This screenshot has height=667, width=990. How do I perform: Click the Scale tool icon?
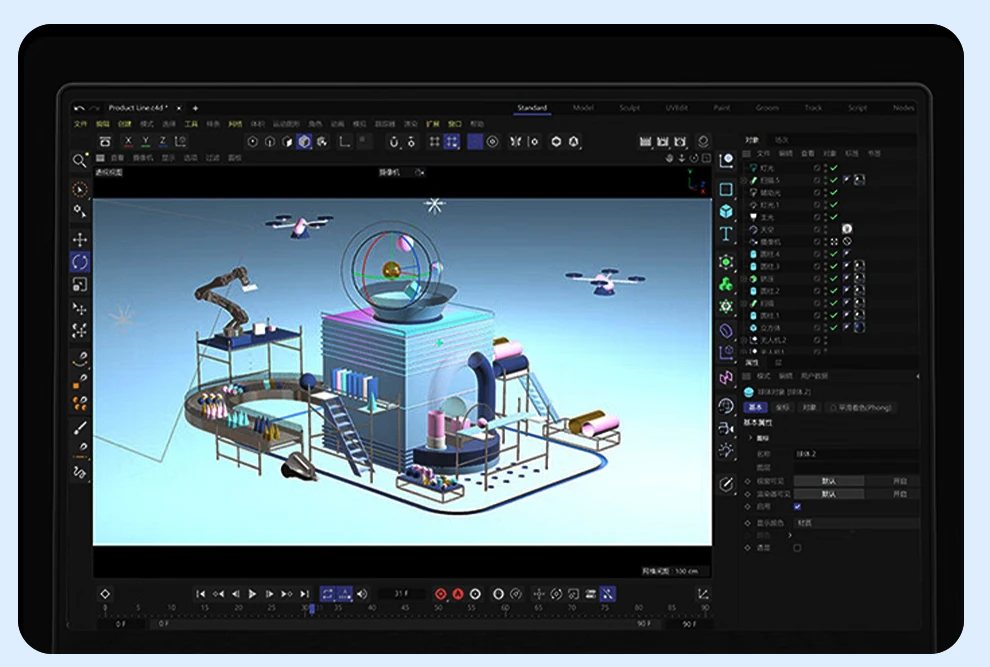(80, 285)
